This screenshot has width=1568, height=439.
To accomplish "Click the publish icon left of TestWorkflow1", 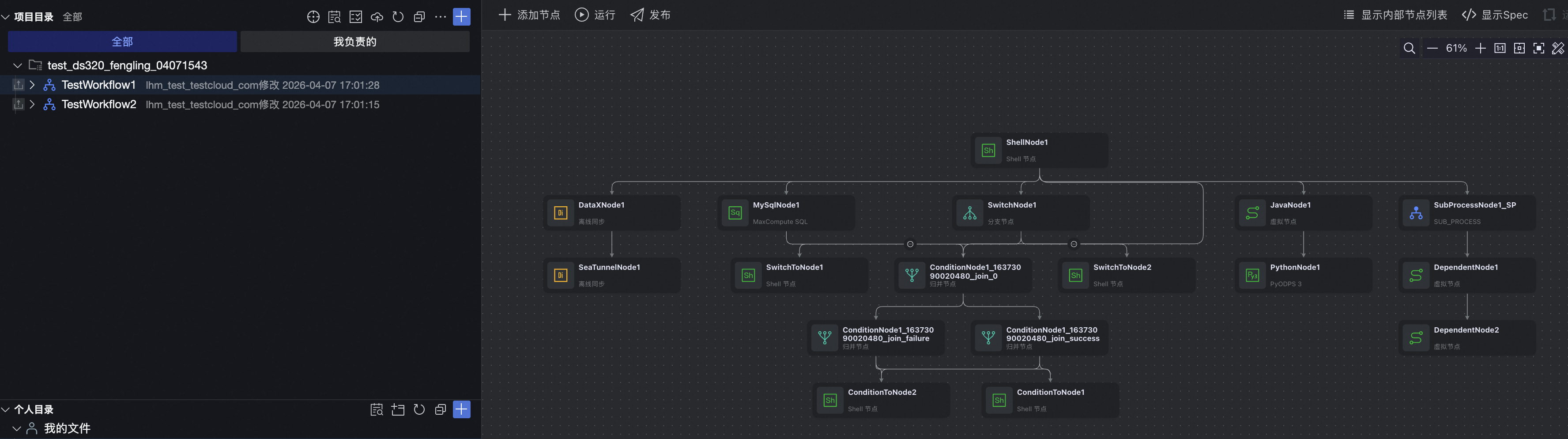I will pyautogui.click(x=18, y=85).
